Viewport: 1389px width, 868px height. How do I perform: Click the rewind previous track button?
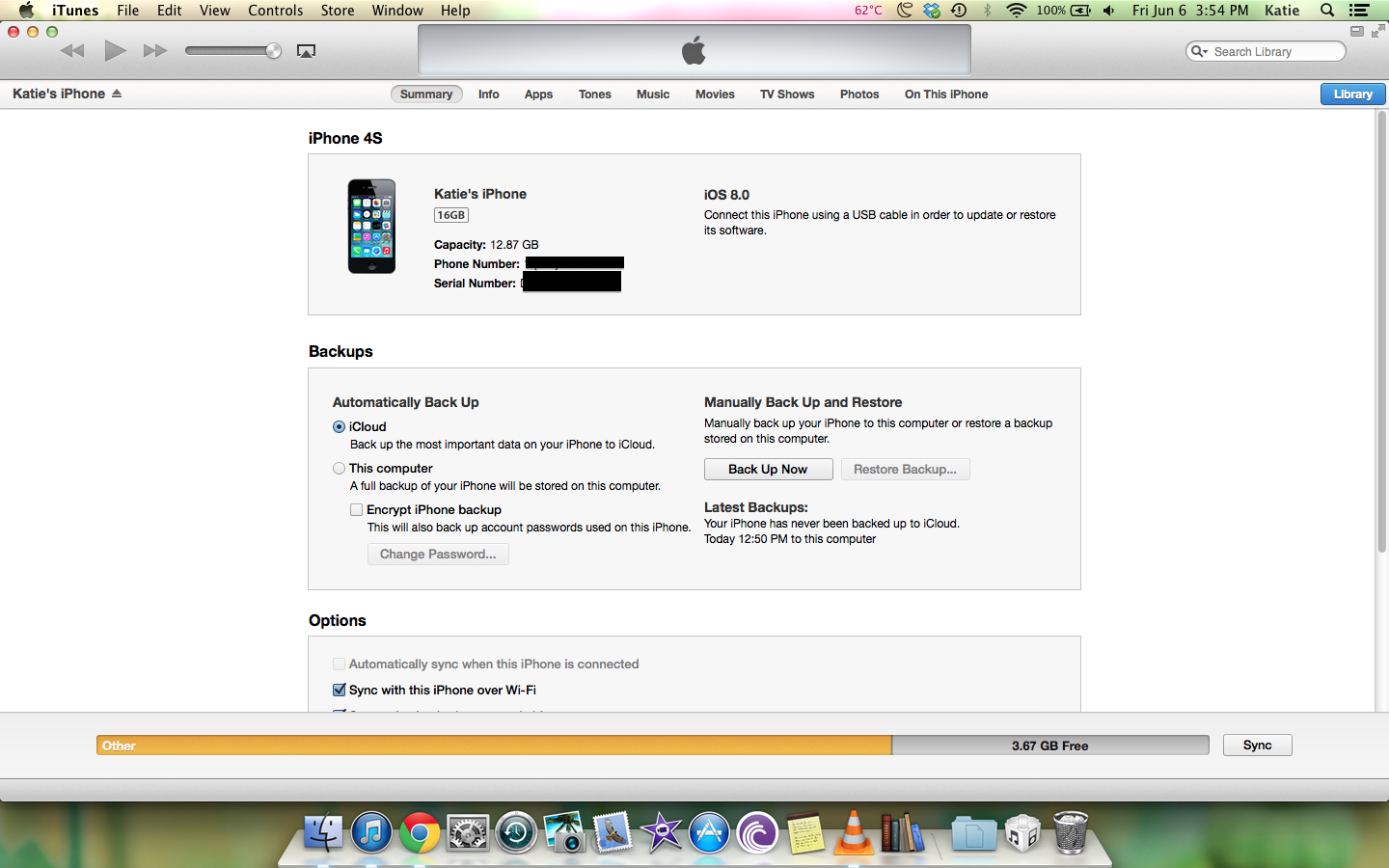[x=72, y=51]
